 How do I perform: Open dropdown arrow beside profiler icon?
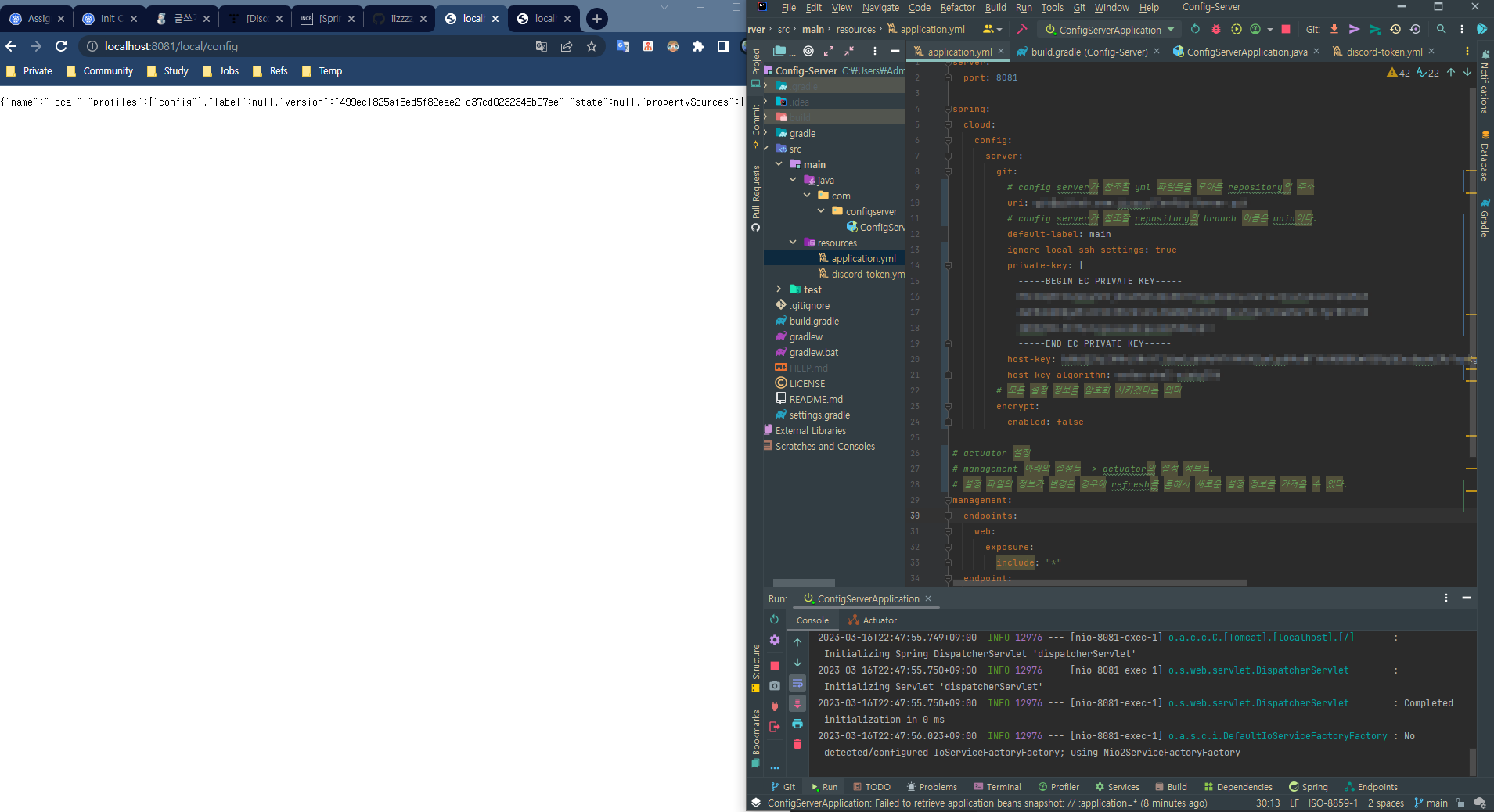(1269, 30)
